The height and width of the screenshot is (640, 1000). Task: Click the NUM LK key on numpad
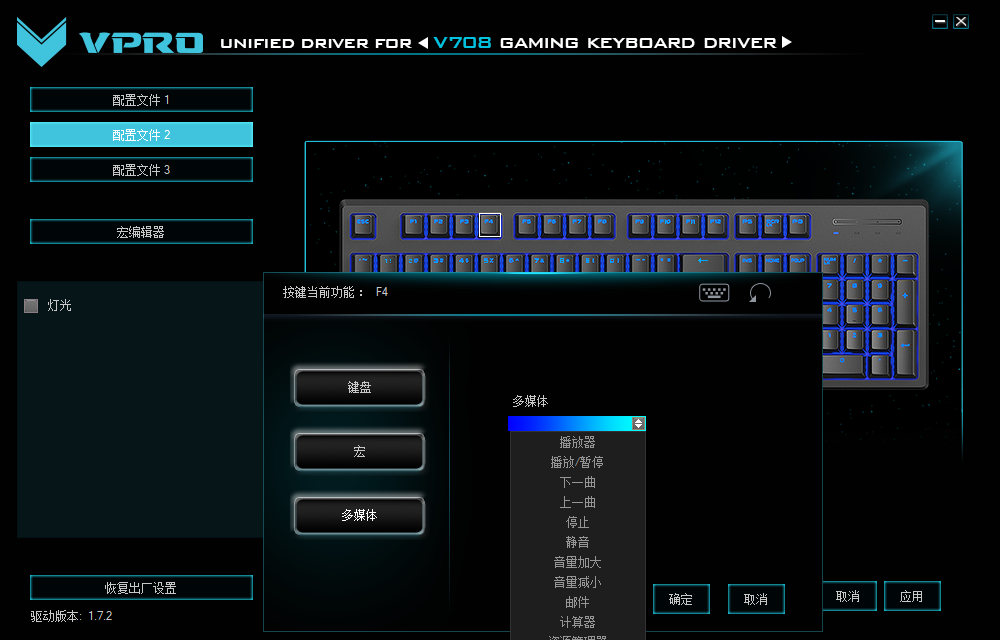pyautogui.click(x=830, y=263)
